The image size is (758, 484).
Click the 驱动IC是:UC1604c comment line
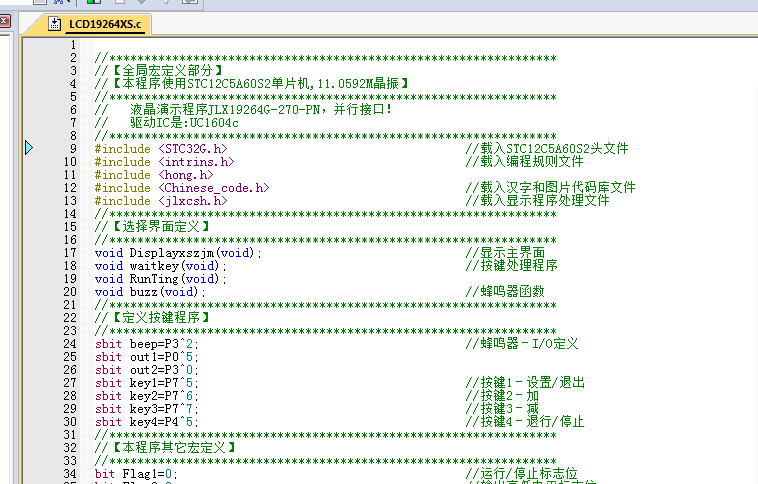(x=167, y=123)
